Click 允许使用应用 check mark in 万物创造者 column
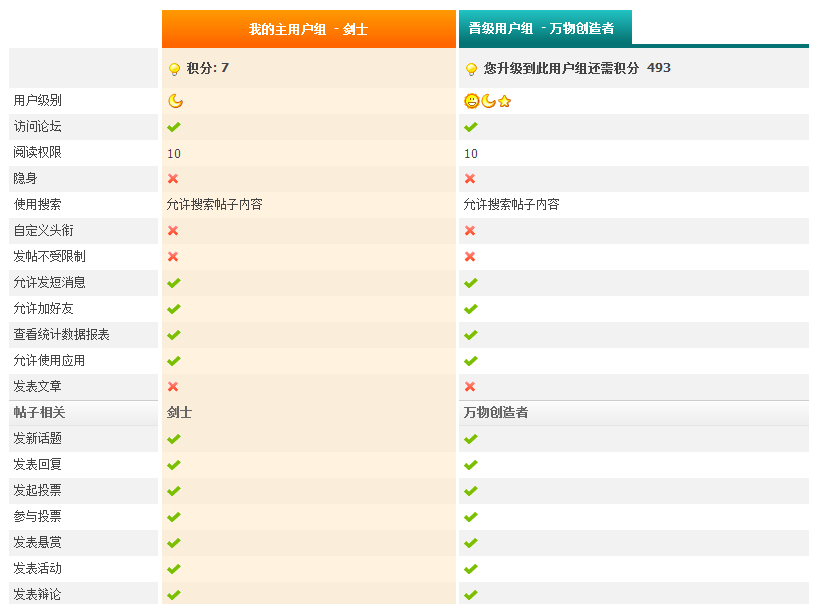 470,361
